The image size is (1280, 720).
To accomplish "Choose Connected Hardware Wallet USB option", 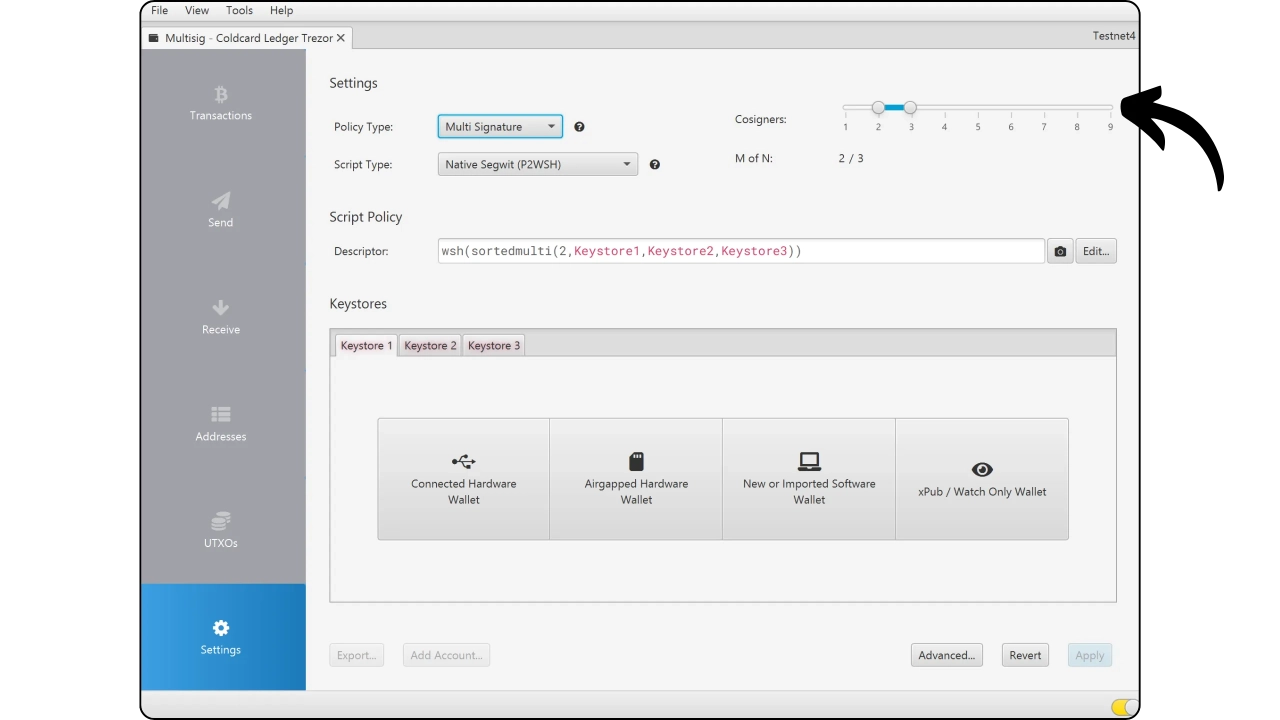I will (464, 479).
